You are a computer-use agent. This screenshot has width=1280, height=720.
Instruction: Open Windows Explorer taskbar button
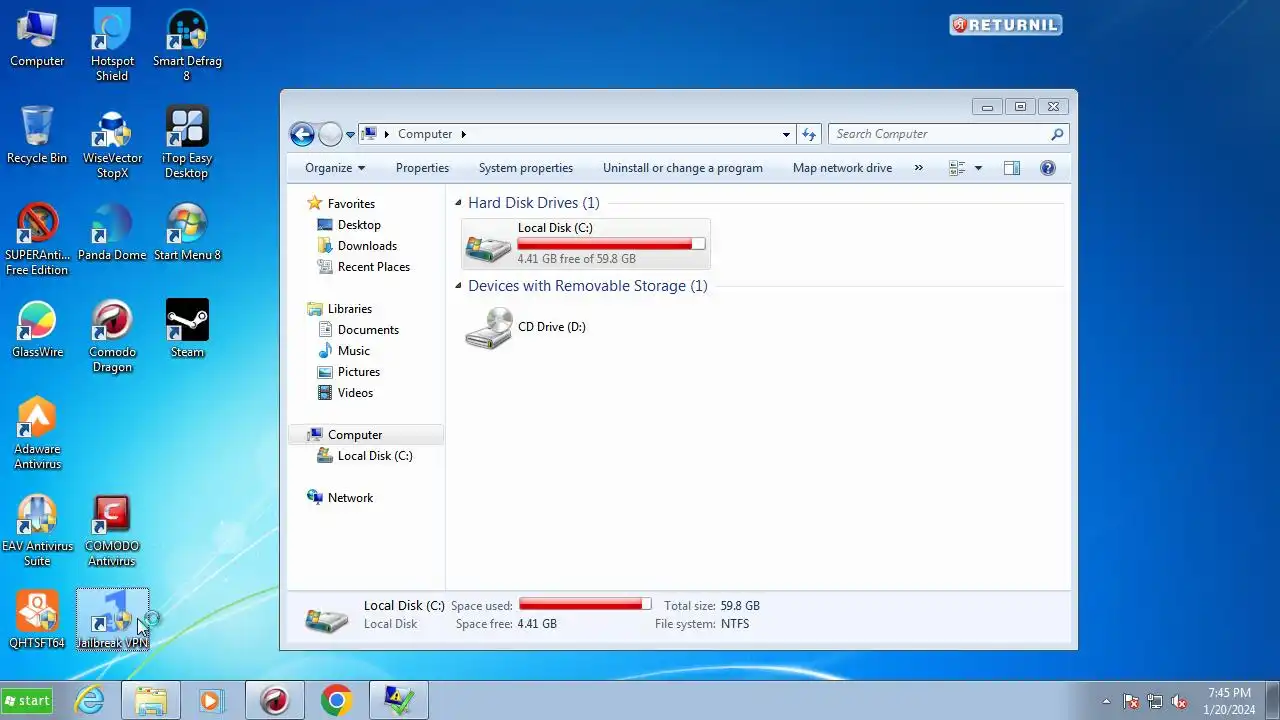pyautogui.click(x=151, y=701)
